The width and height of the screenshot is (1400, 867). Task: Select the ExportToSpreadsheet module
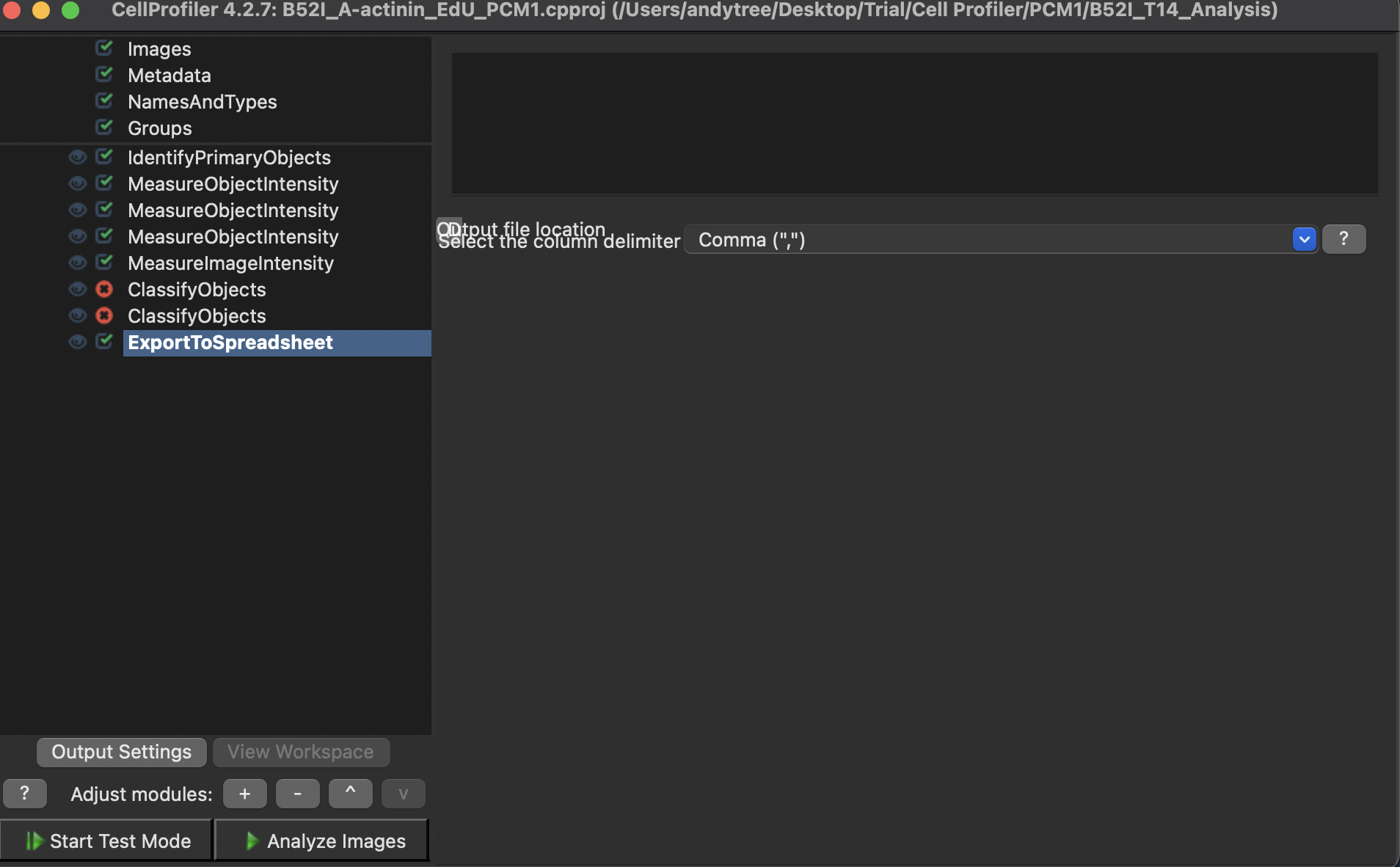230,342
